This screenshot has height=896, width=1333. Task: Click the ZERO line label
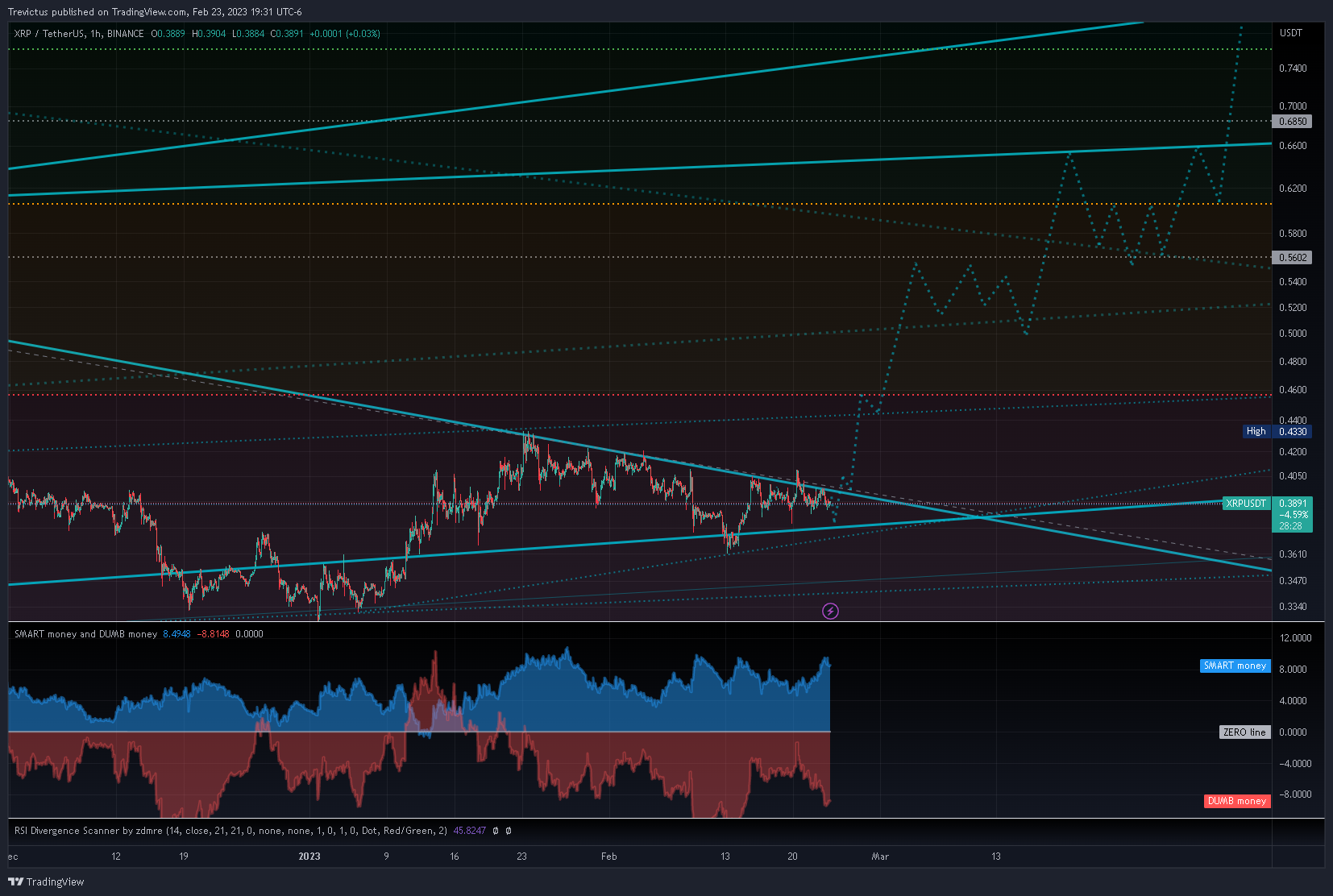tap(1244, 732)
